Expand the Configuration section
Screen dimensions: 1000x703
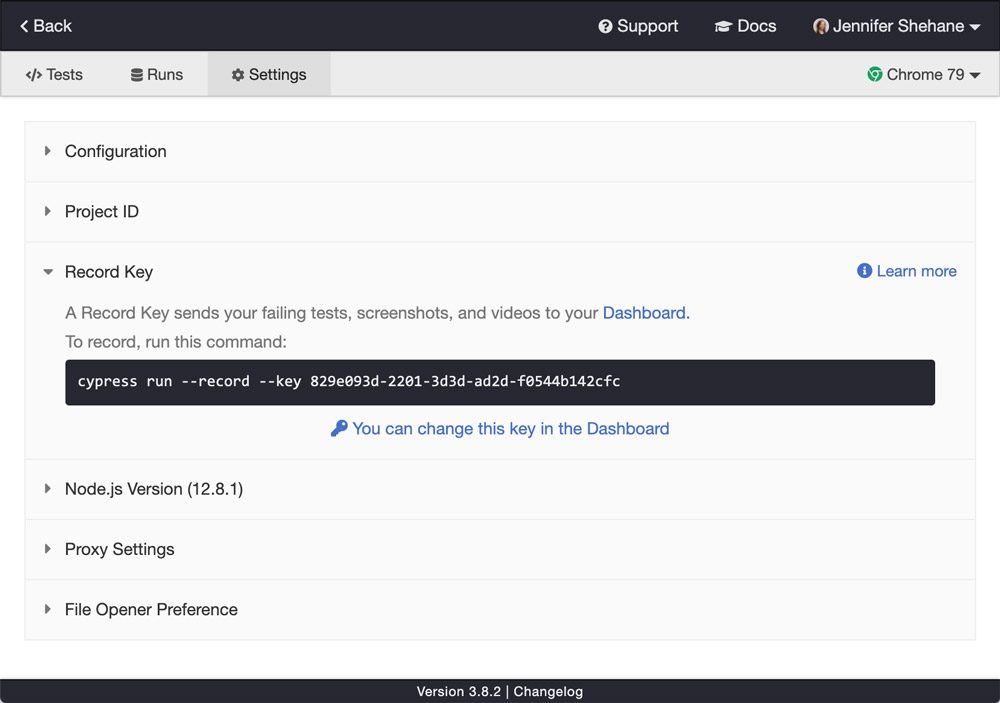point(115,151)
